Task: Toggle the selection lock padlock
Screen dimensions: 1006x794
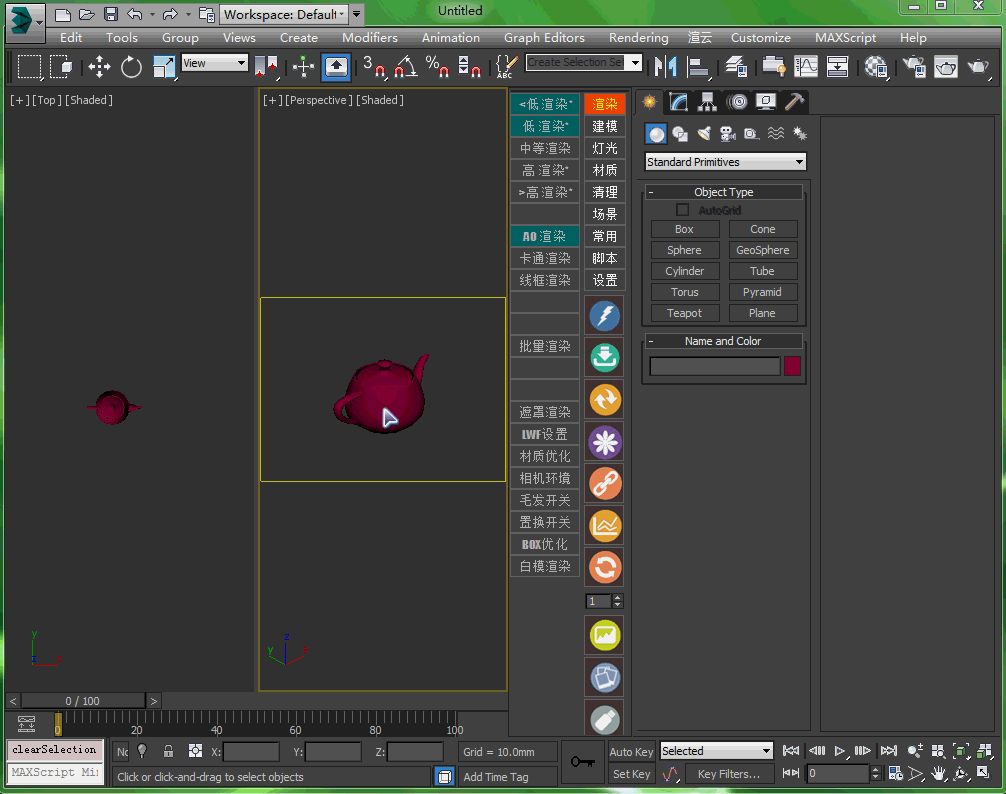Action: pyautogui.click(x=168, y=751)
